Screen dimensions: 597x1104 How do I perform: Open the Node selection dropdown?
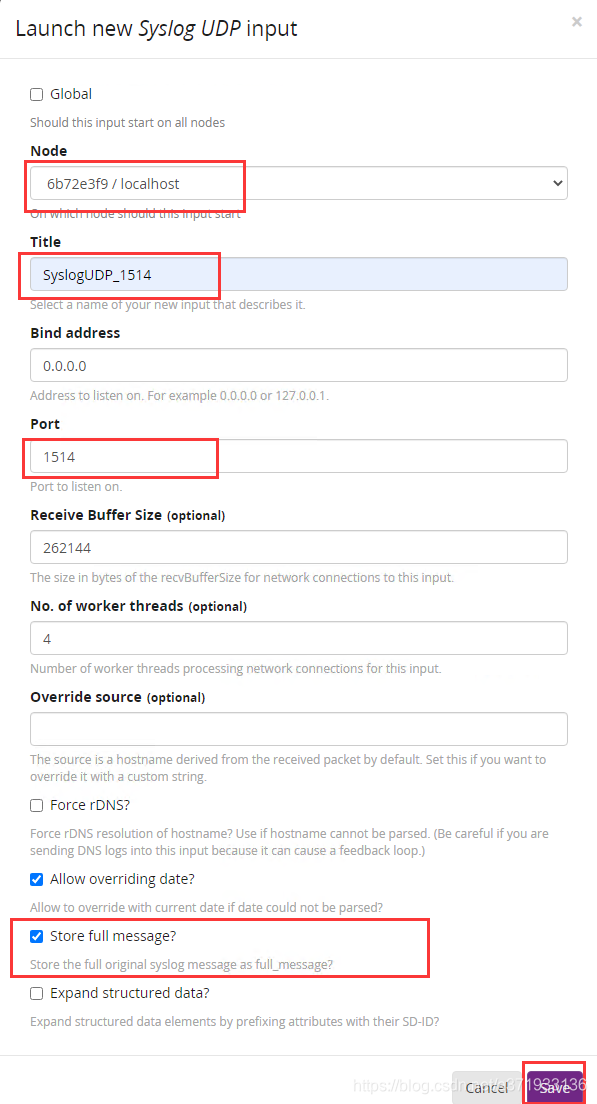coord(554,183)
